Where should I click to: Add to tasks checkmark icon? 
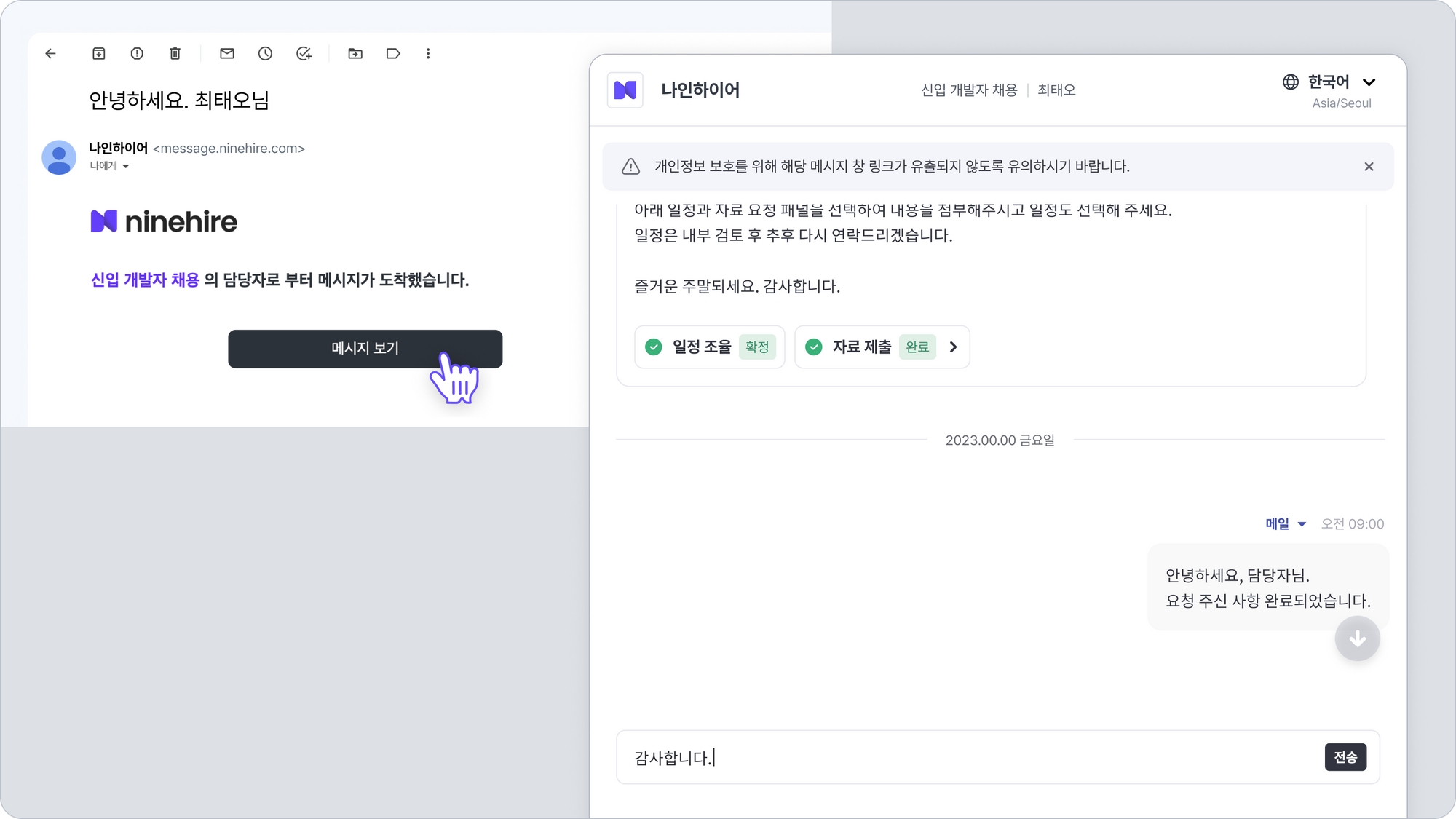(x=304, y=53)
